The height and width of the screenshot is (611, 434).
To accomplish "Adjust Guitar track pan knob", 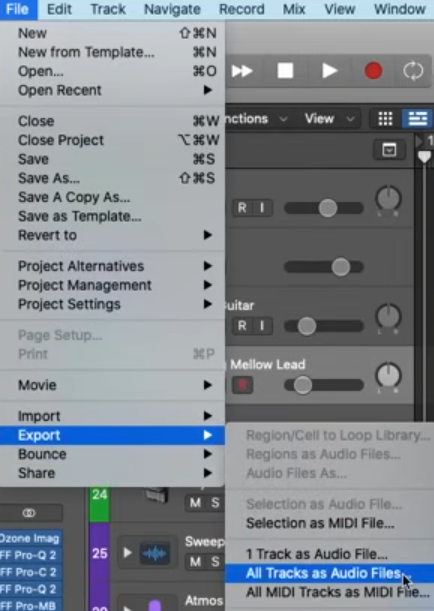I will 388,316.
